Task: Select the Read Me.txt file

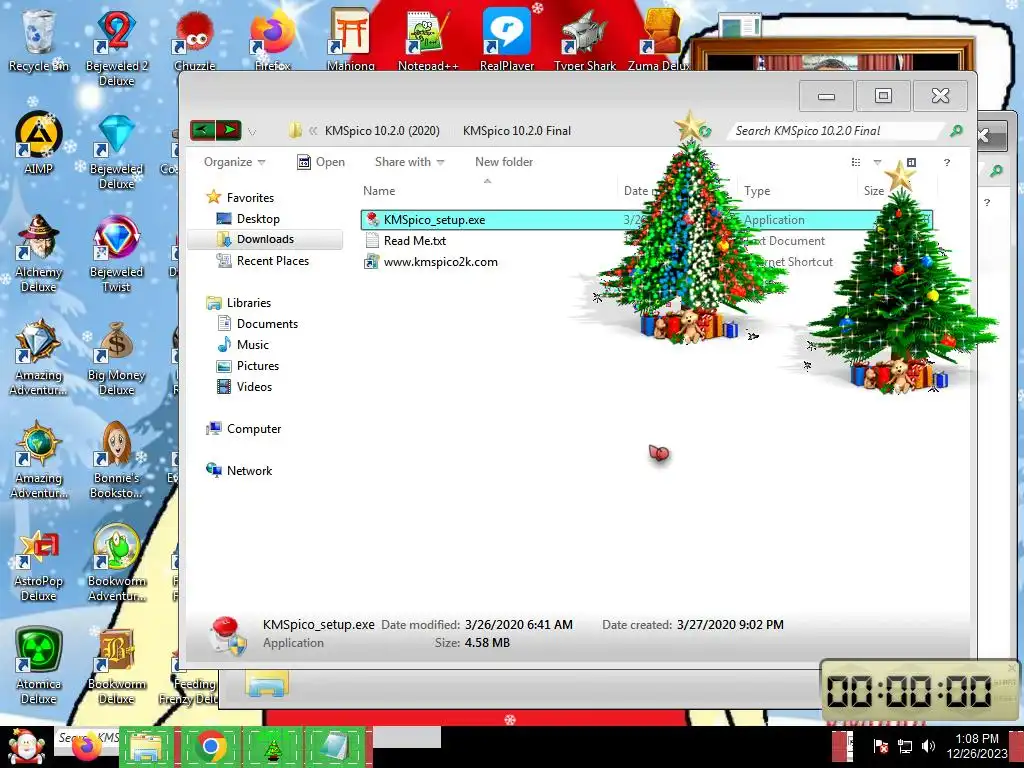Action: 415,241
